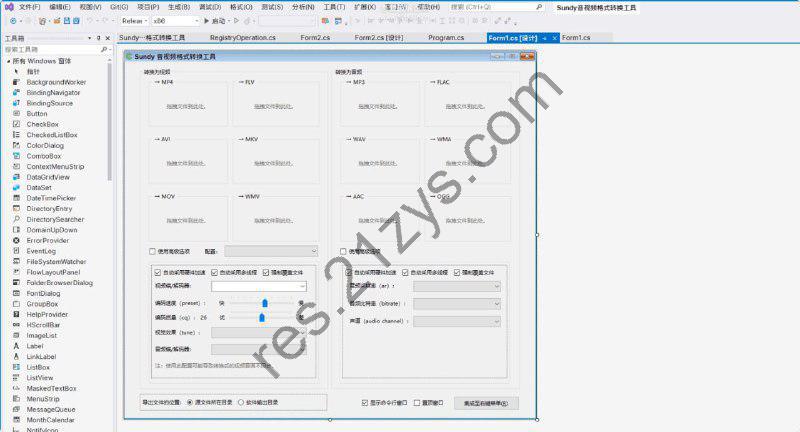Open the ar sample rate combo box

coord(457,287)
